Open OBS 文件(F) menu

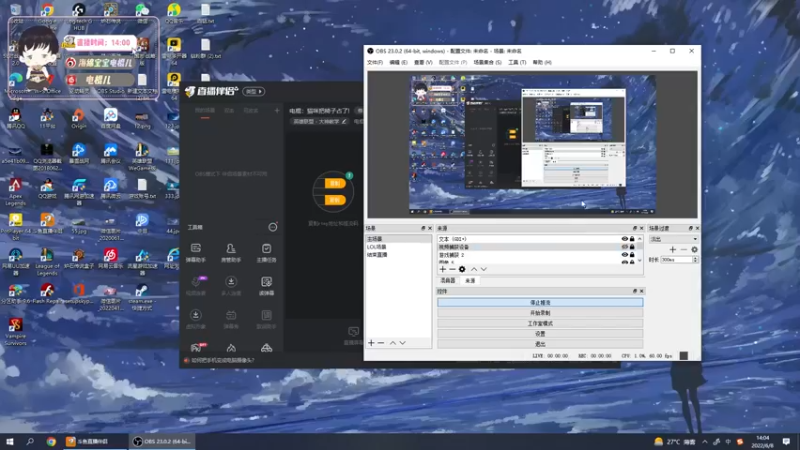pyautogui.click(x=374, y=62)
